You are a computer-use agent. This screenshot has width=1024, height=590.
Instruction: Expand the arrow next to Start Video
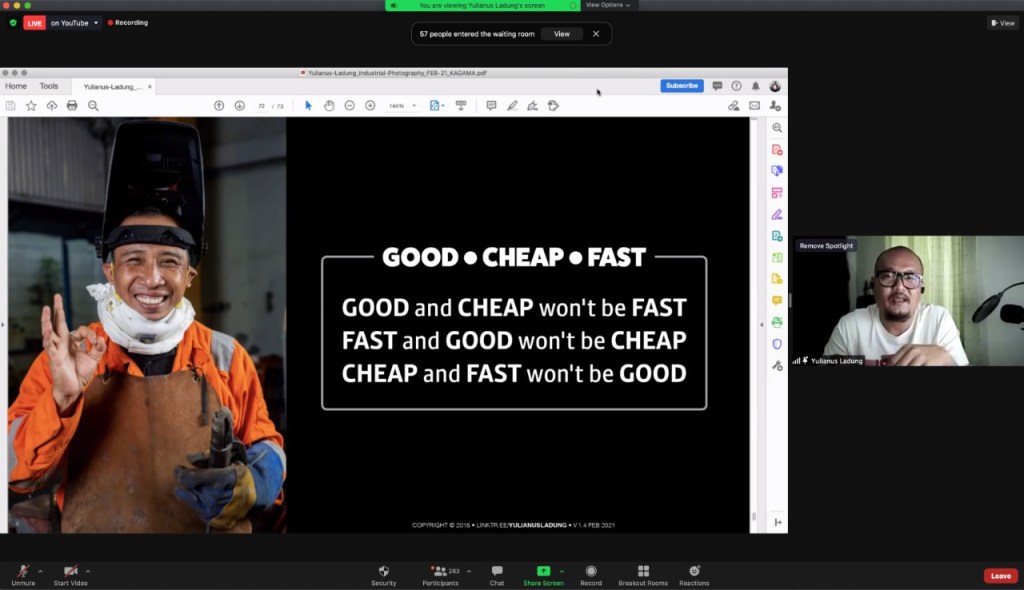point(88,569)
